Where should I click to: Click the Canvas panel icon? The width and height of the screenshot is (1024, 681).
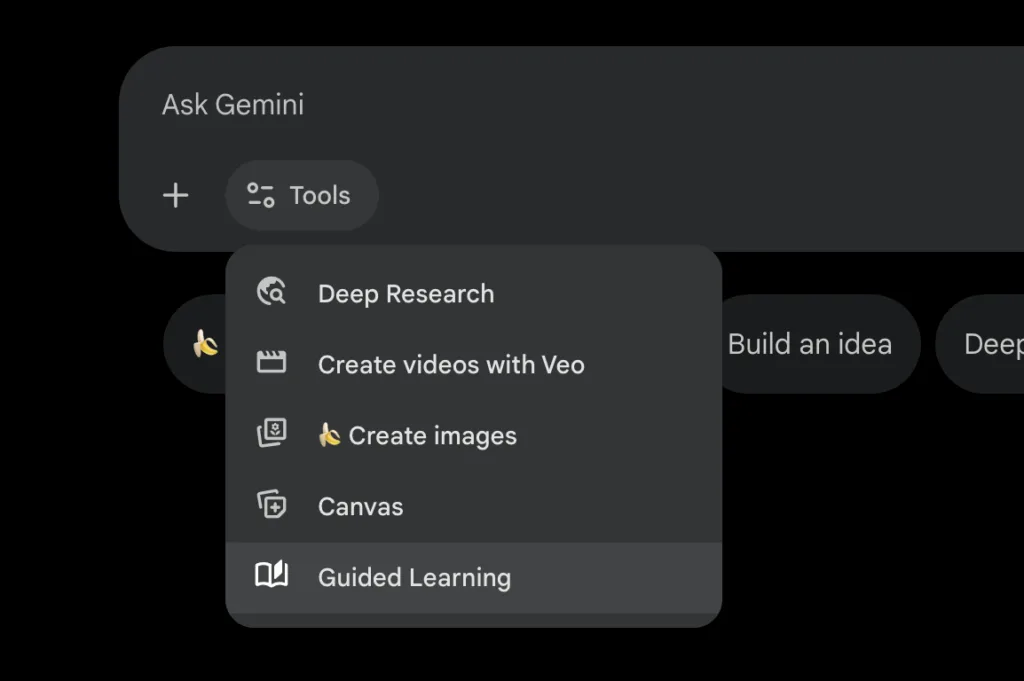(270, 506)
